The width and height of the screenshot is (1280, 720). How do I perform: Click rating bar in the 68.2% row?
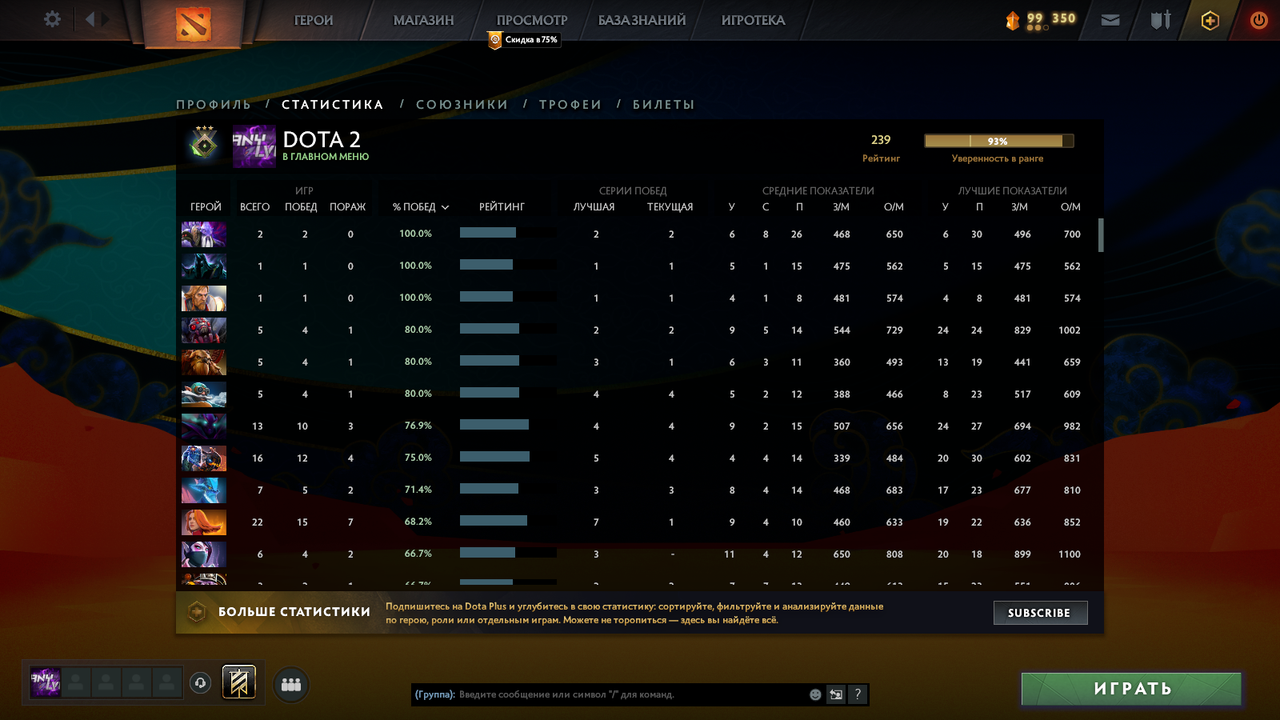tap(508, 521)
